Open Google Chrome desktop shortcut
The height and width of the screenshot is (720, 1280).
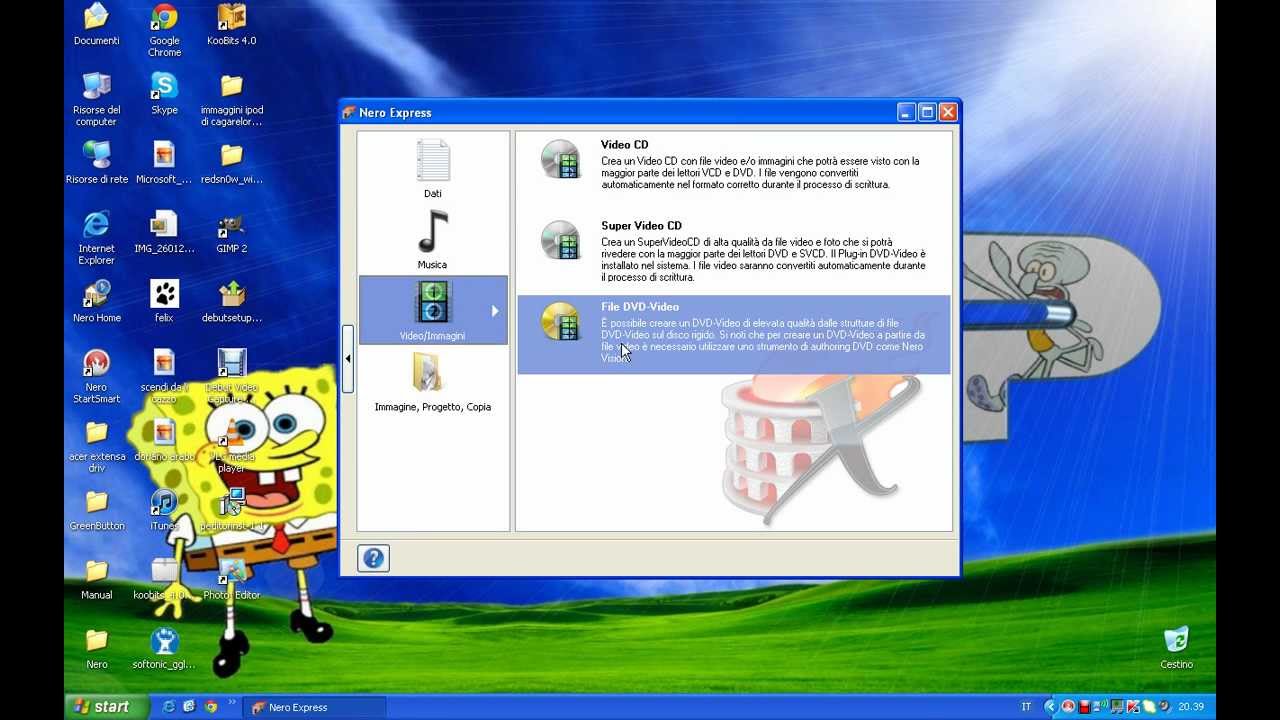(x=164, y=30)
